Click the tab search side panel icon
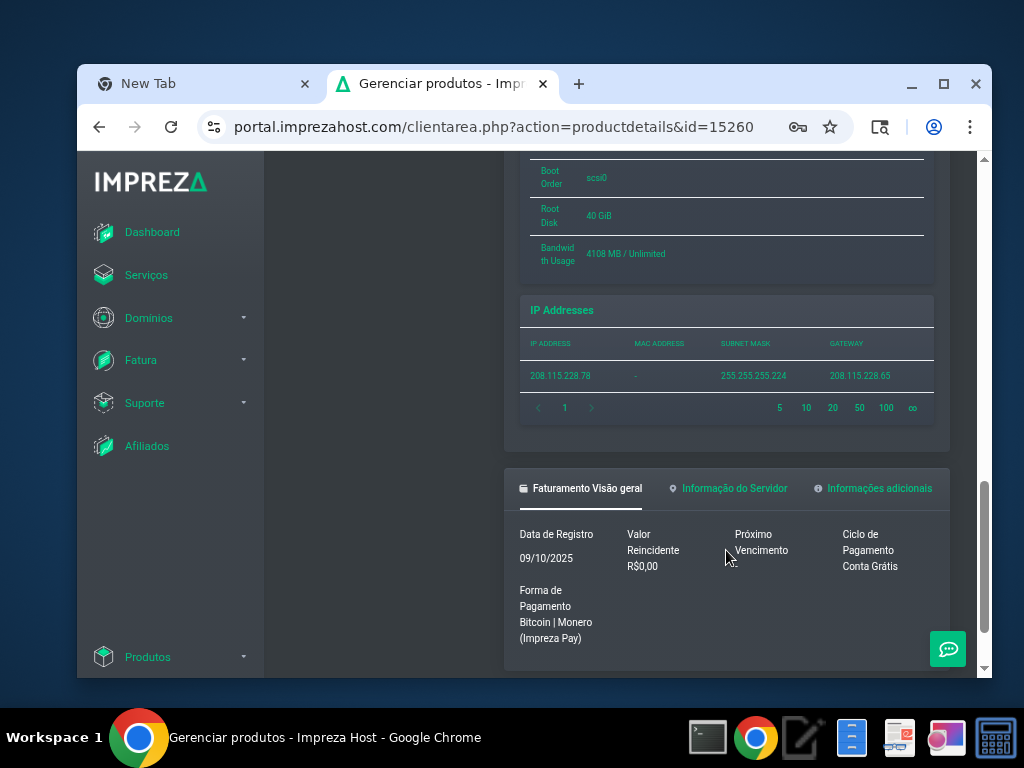Viewport: 1024px width, 768px height. [880, 127]
